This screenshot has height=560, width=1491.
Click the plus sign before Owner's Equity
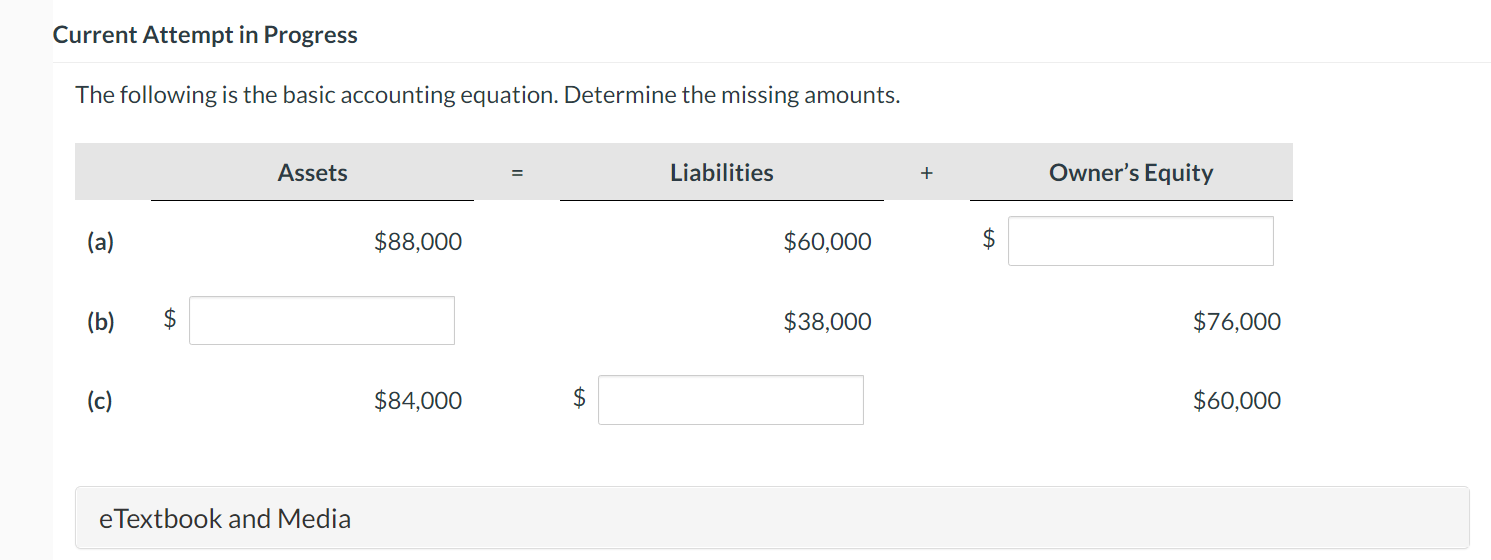point(927,173)
